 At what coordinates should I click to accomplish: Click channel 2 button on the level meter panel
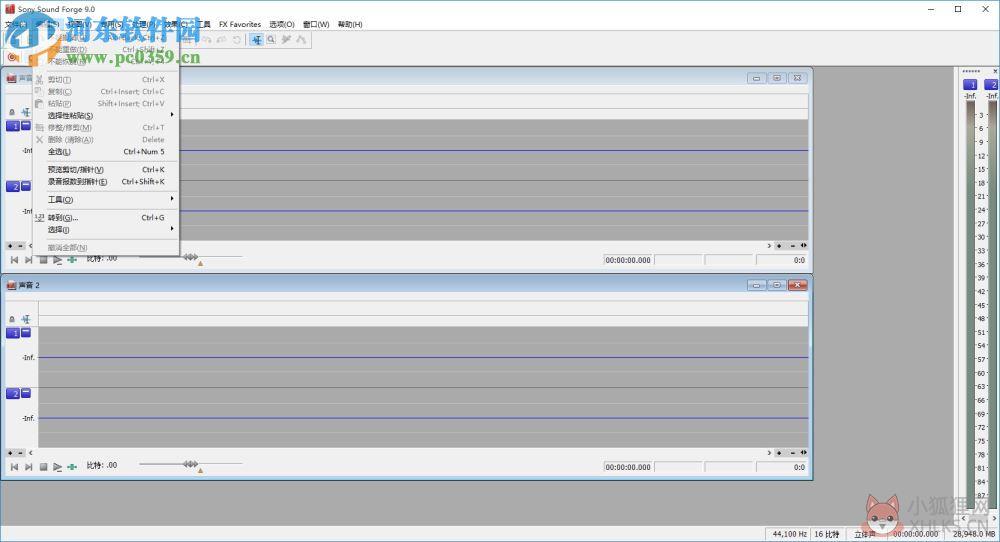[x=992, y=84]
